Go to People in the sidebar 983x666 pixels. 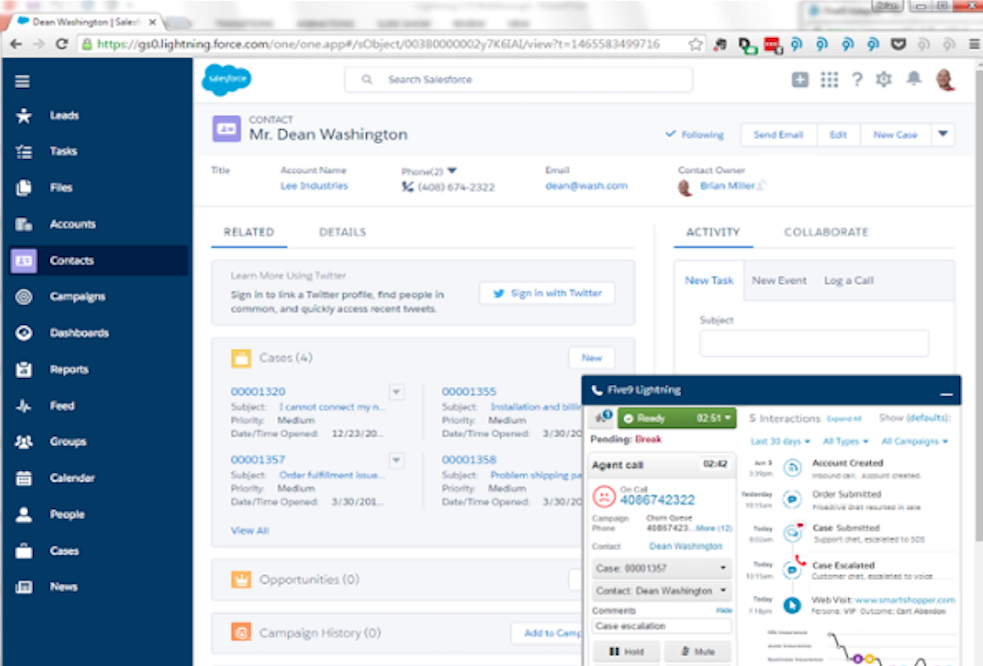click(67, 514)
